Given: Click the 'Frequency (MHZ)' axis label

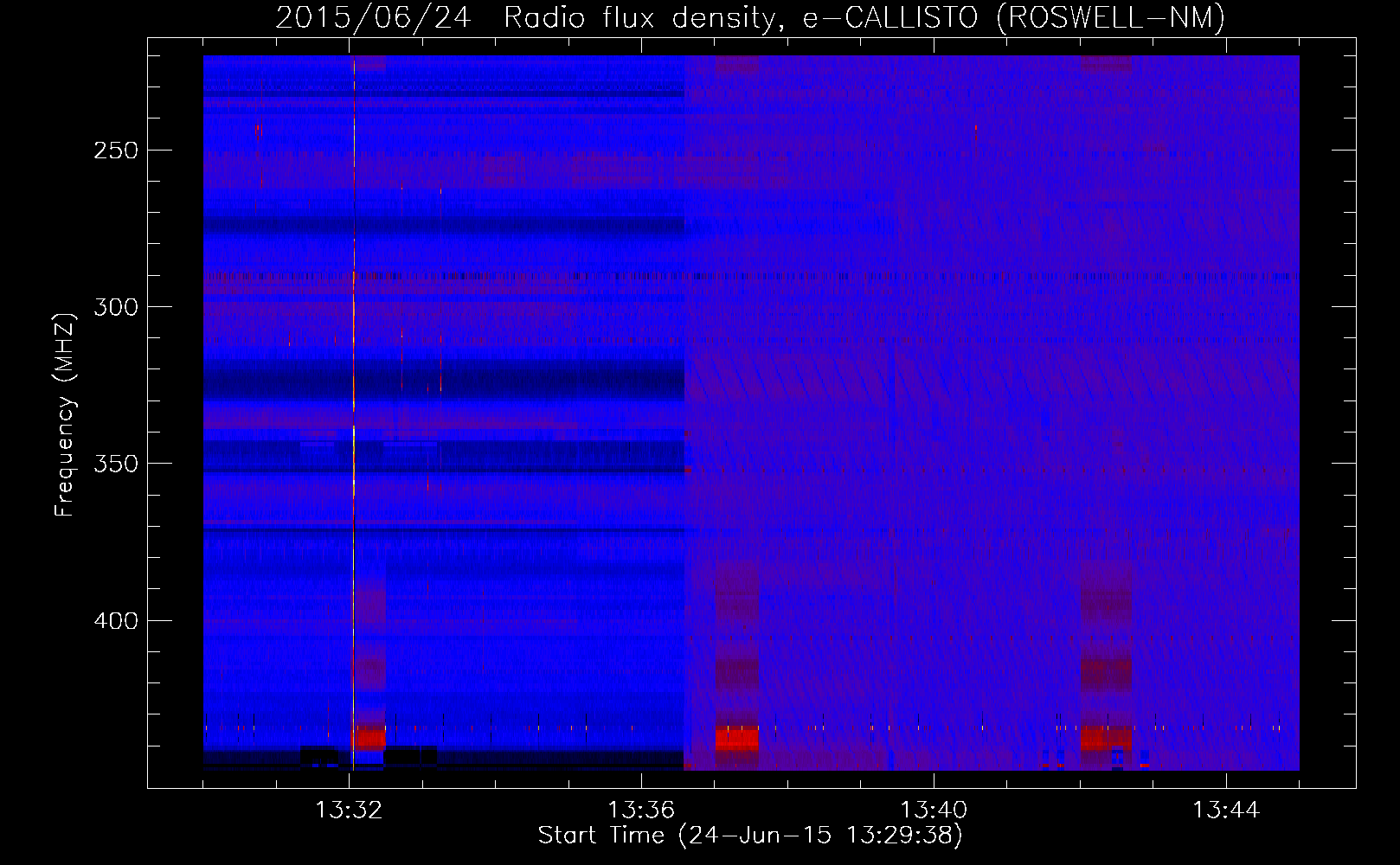Looking at the screenshot, I should [x=65, y=414].
